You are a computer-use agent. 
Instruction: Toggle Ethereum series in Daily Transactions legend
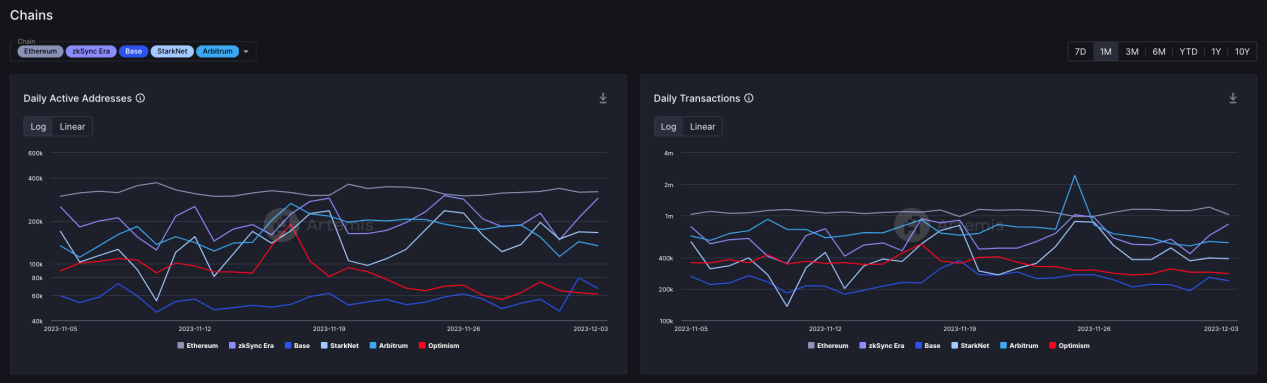tap(828, 345)
